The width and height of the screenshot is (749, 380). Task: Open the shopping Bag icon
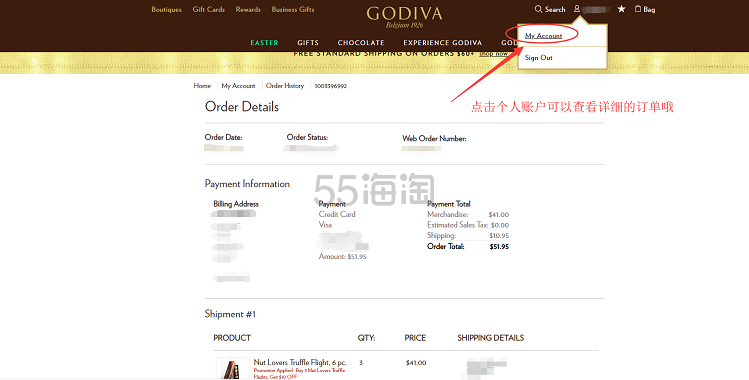pos(638,9)
